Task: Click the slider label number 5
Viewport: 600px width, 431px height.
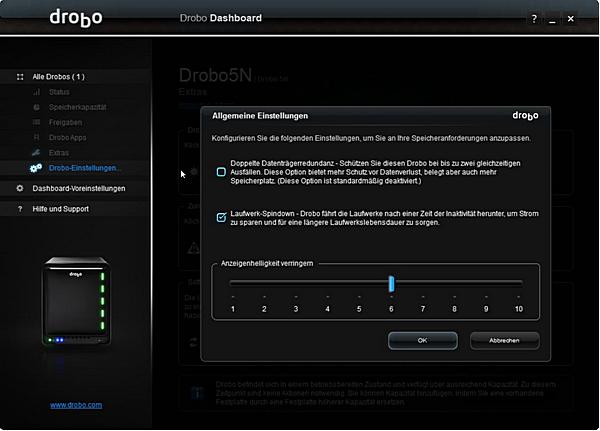Action: (x=359, y=309)
